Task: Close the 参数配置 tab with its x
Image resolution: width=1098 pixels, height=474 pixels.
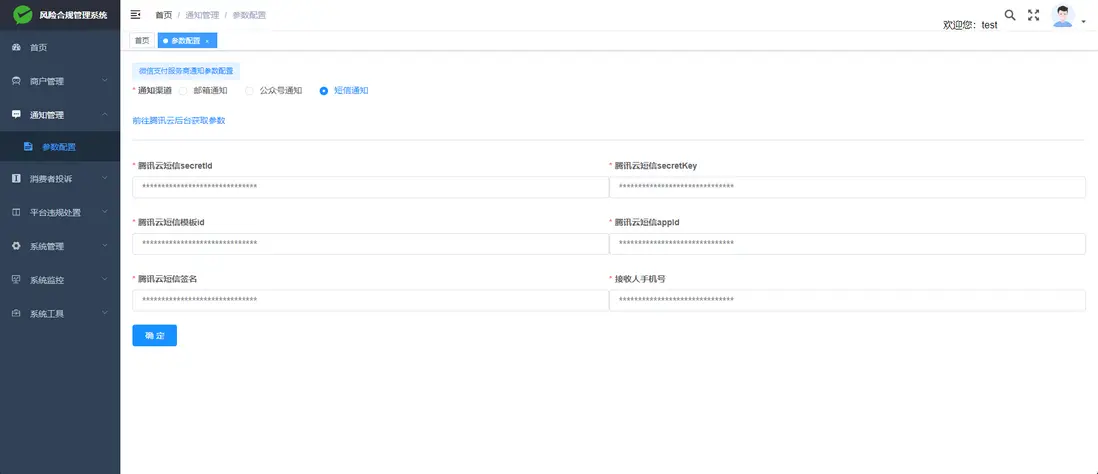Action: 207,41
